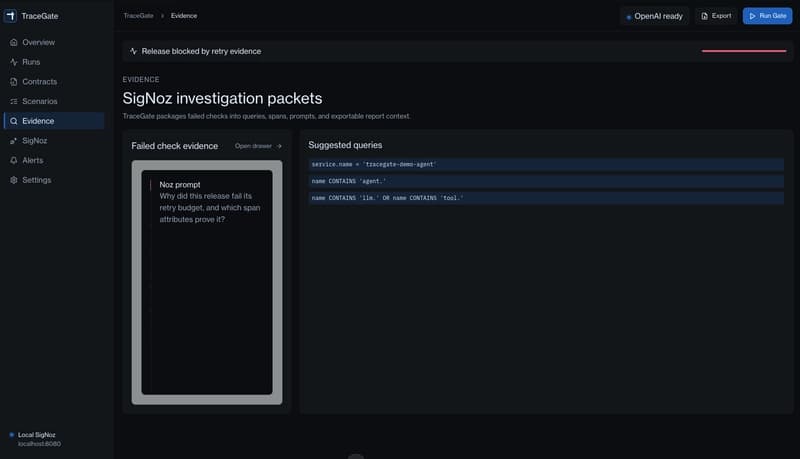Click the Evidence magnifier icon
The width and height of the screenshot is (800, 459).
point(14,121)
